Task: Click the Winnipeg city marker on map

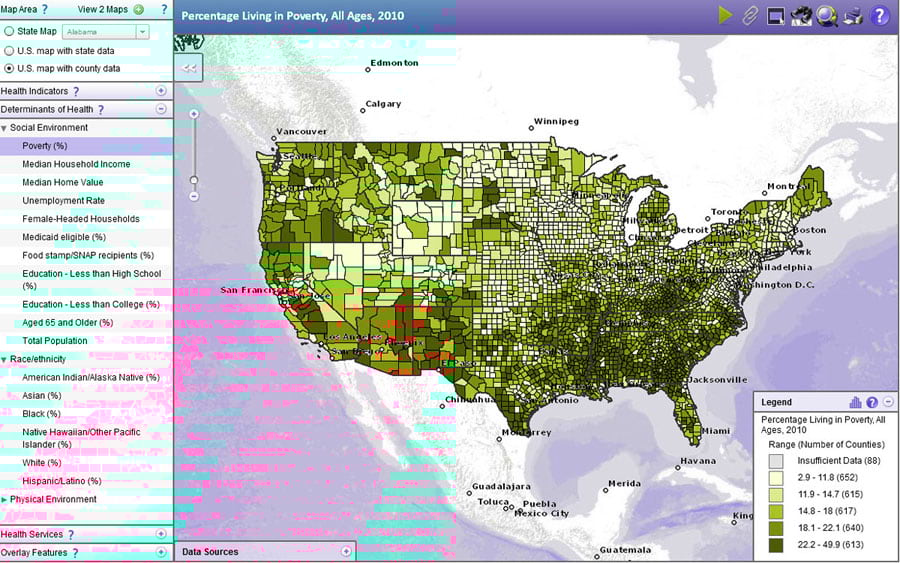Action: tap(531, 128)
